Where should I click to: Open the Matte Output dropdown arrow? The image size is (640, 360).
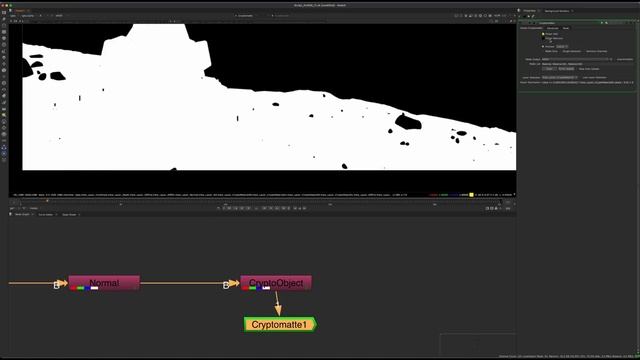pos(611,59)
